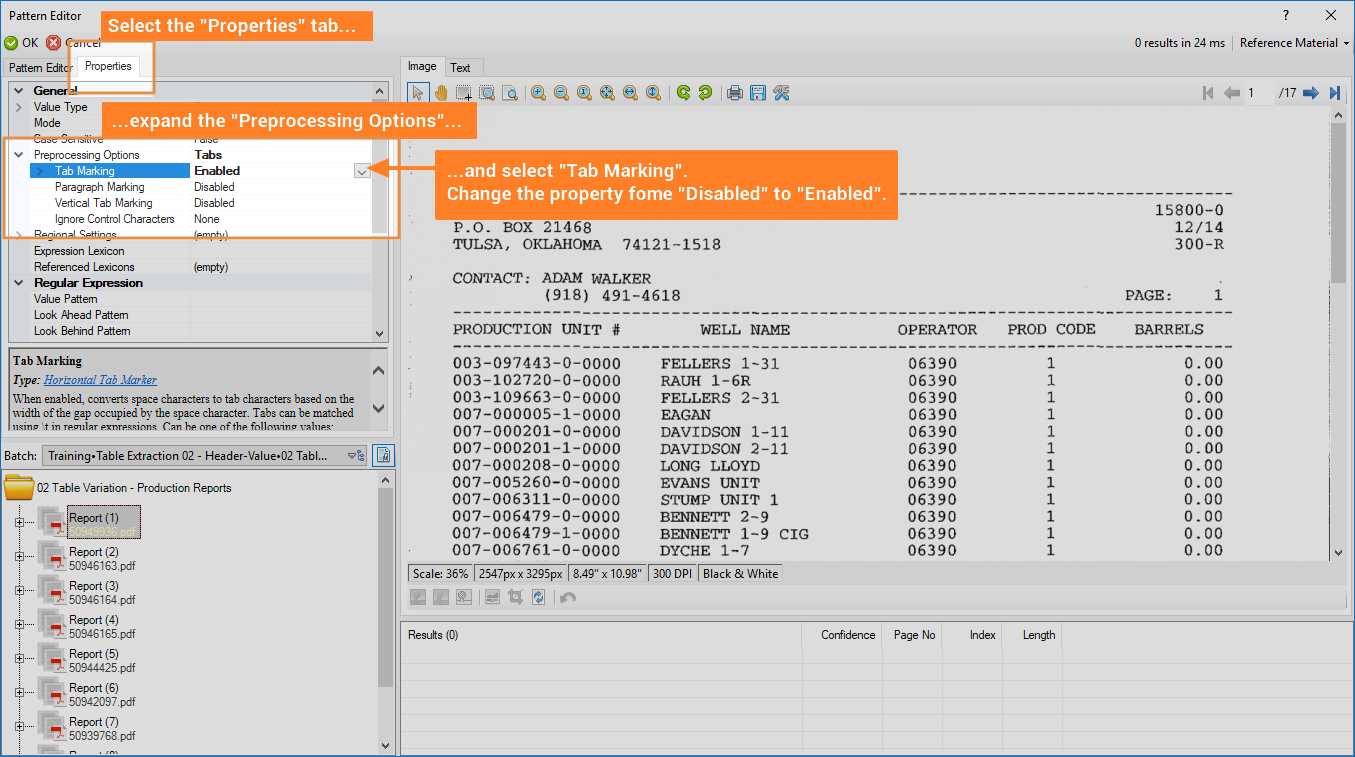Click the Zoom In magnifier icon
Viewport: 1355px width, 757px height.
tap(538, 93)
